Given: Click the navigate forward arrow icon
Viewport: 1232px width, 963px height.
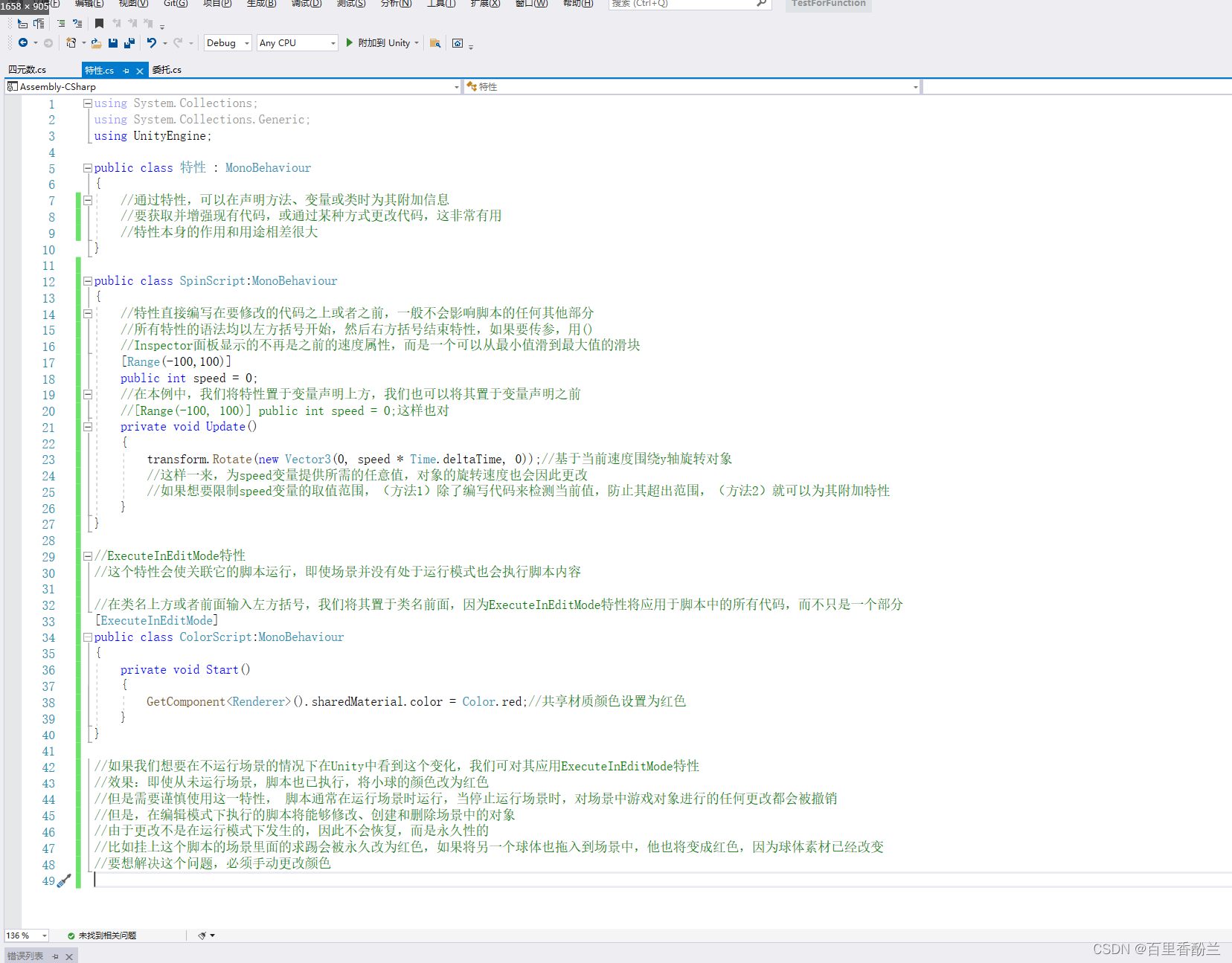Looking at the screenshot, I should click(48, 43).
